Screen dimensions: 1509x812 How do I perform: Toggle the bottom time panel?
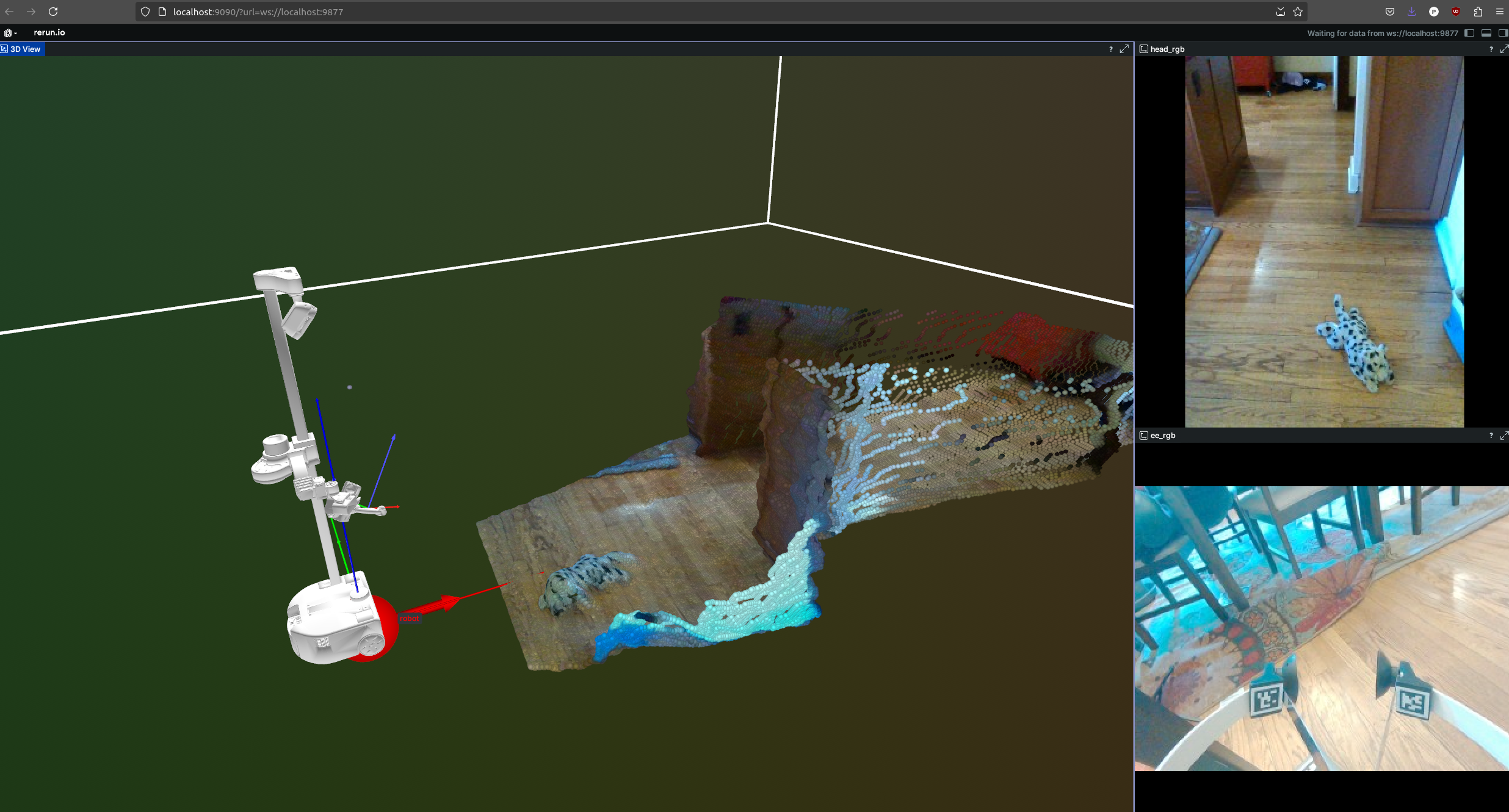coord(1486,33)
